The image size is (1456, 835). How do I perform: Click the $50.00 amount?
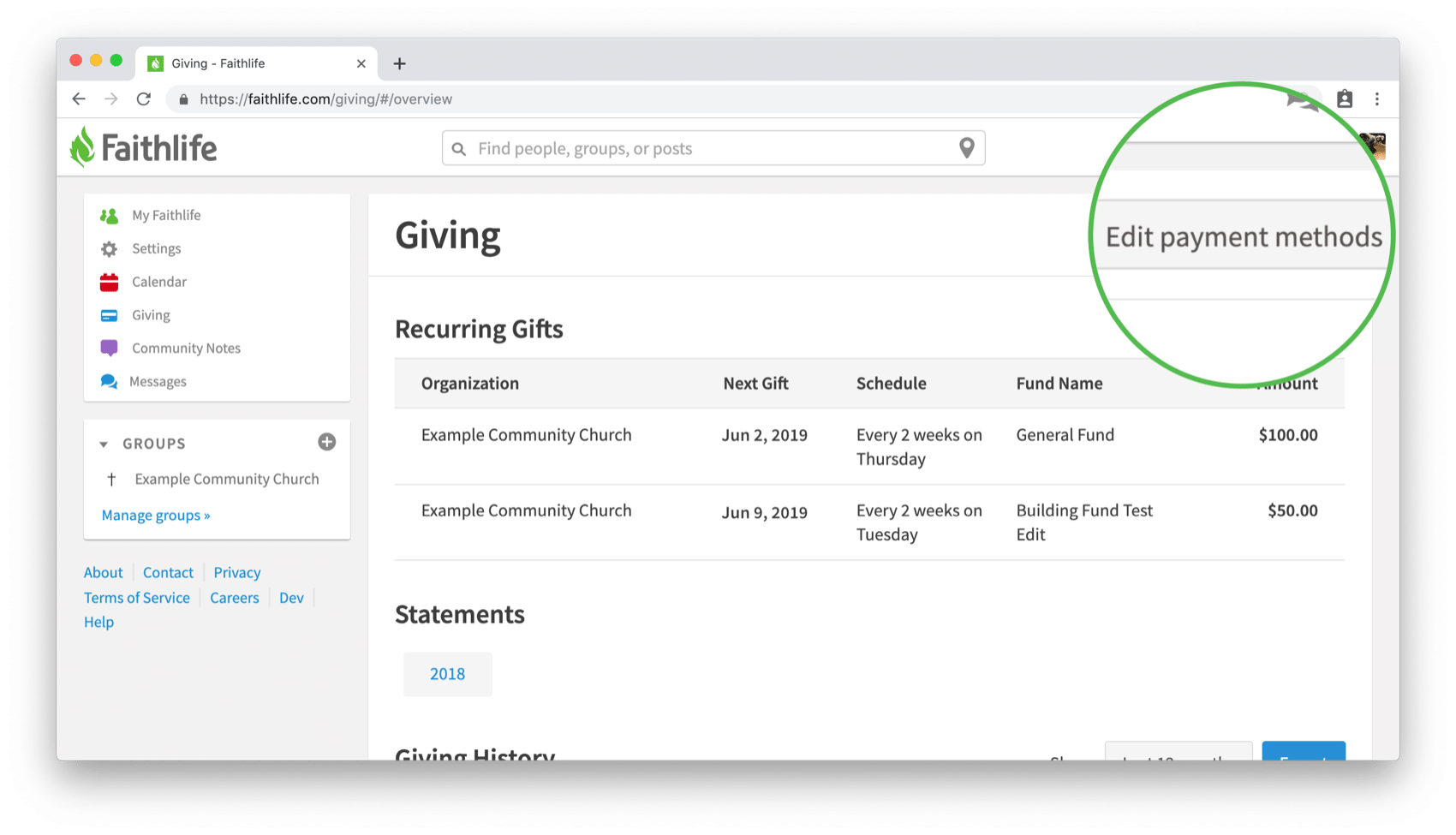[x=1293, y=510]
